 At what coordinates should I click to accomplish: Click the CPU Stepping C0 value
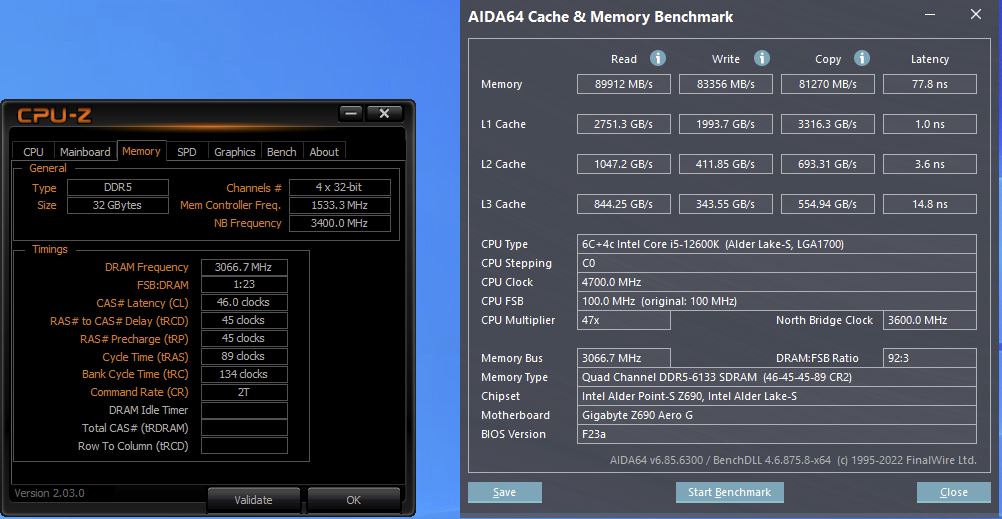tap(776, 263)
